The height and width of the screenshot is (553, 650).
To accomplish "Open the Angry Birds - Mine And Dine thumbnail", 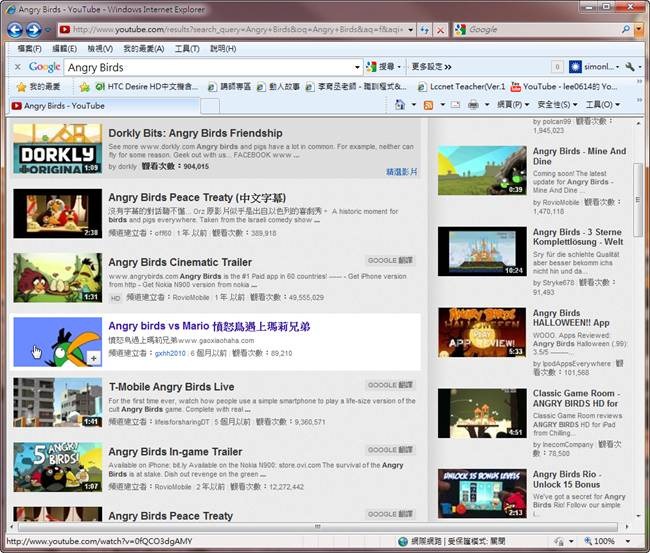I will (x=482, y=170).
